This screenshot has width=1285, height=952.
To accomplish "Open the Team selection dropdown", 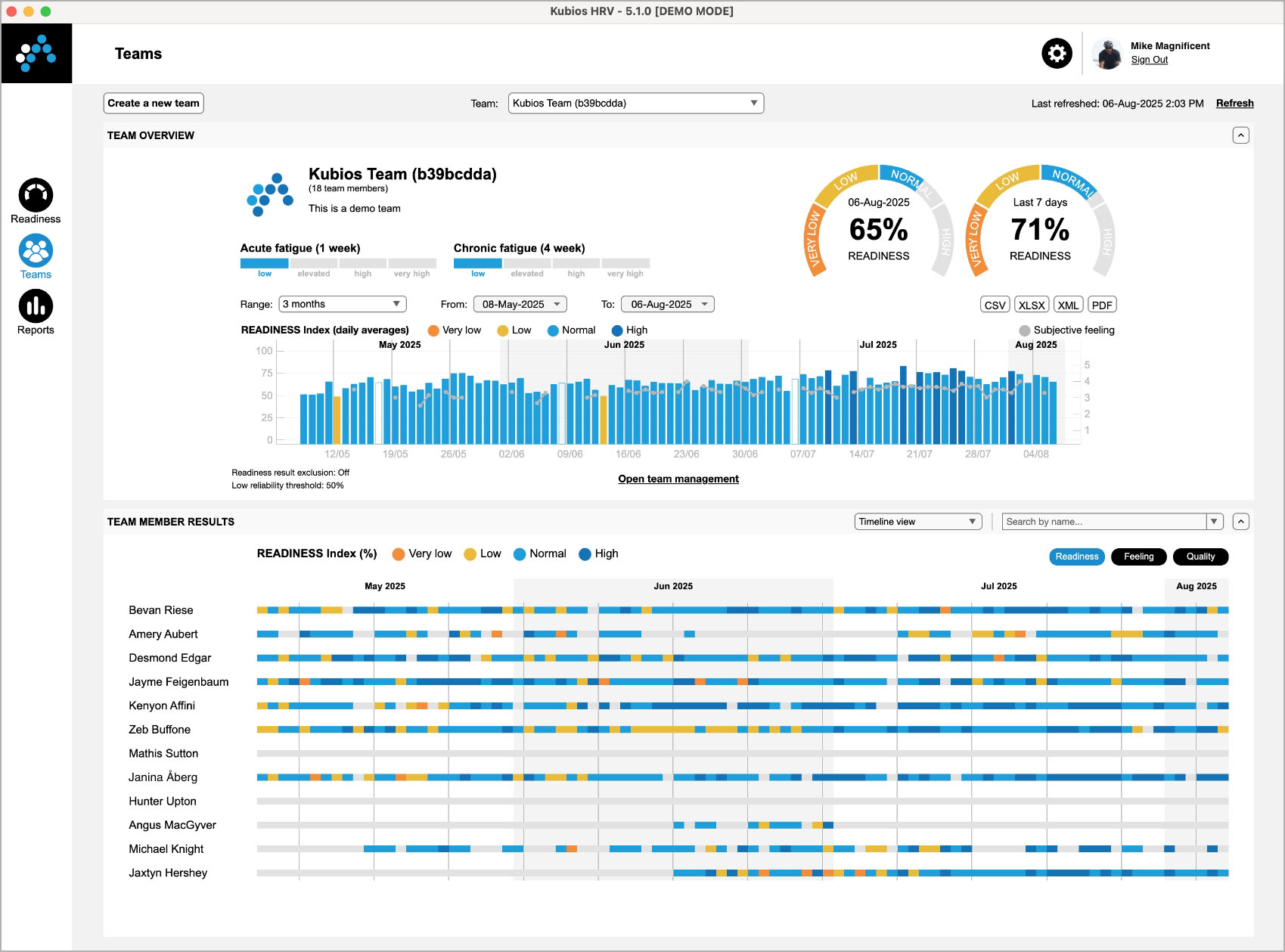I will coord(635,104).
